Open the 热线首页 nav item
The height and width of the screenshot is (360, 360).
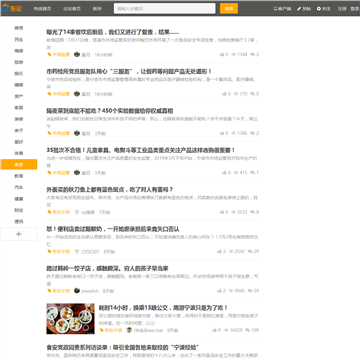(42, 9)
